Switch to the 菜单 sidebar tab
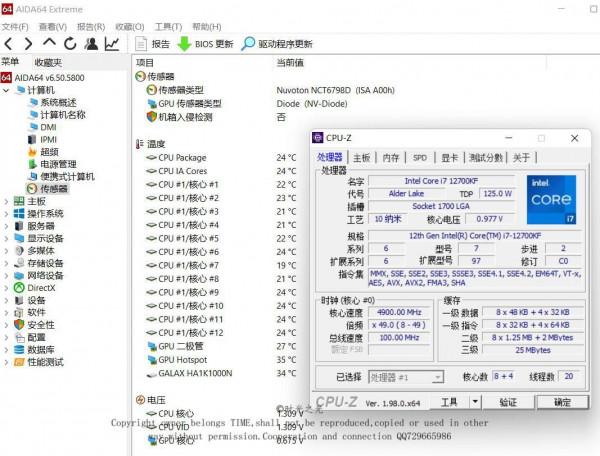 point(10,62)
